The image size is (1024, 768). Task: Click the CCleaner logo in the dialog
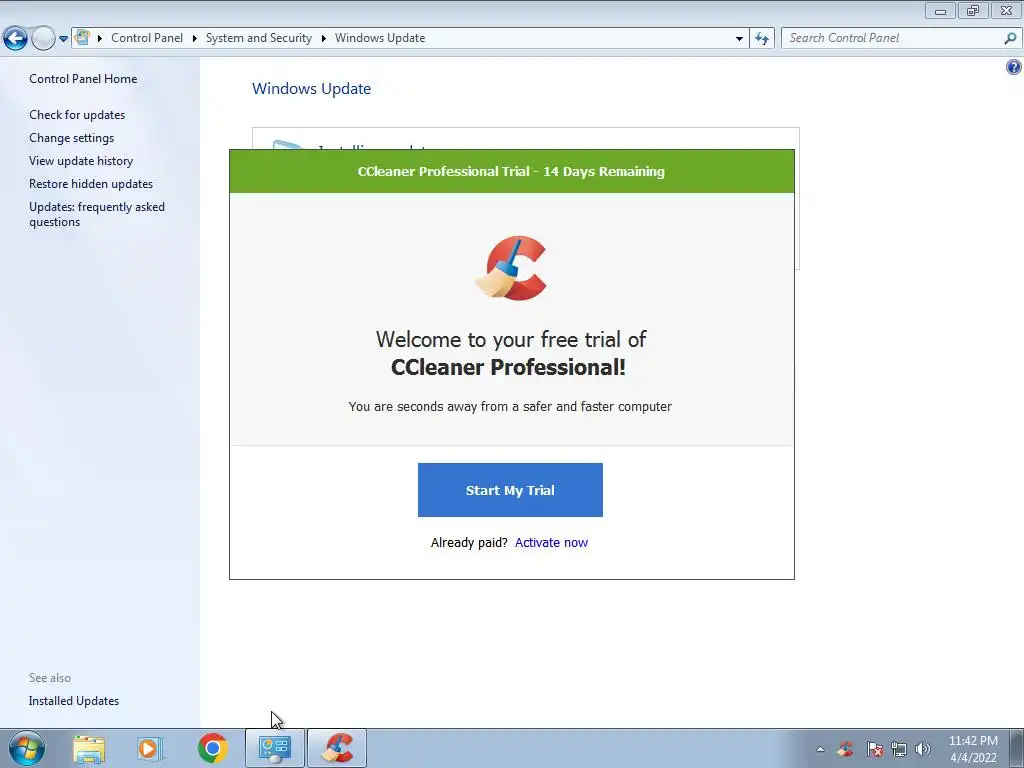[x=511, y=268]
